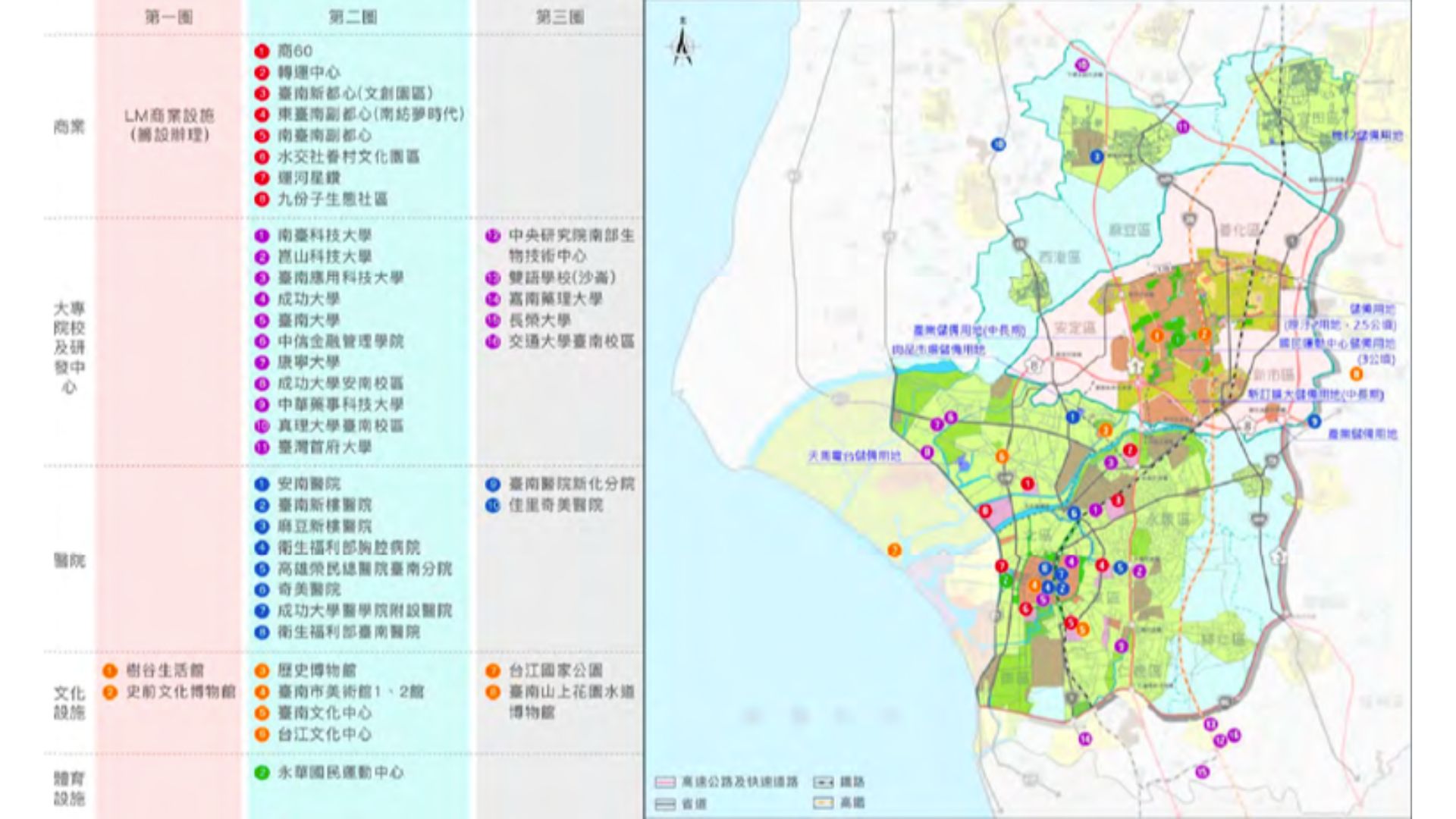Click the 文化設施 row label
1456x819 pixels.
[69, 703]
